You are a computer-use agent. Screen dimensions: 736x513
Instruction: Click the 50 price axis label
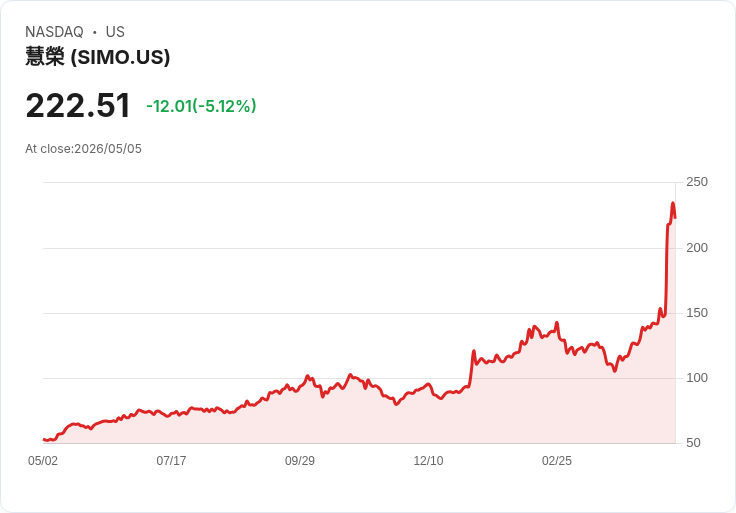(693, 443)
